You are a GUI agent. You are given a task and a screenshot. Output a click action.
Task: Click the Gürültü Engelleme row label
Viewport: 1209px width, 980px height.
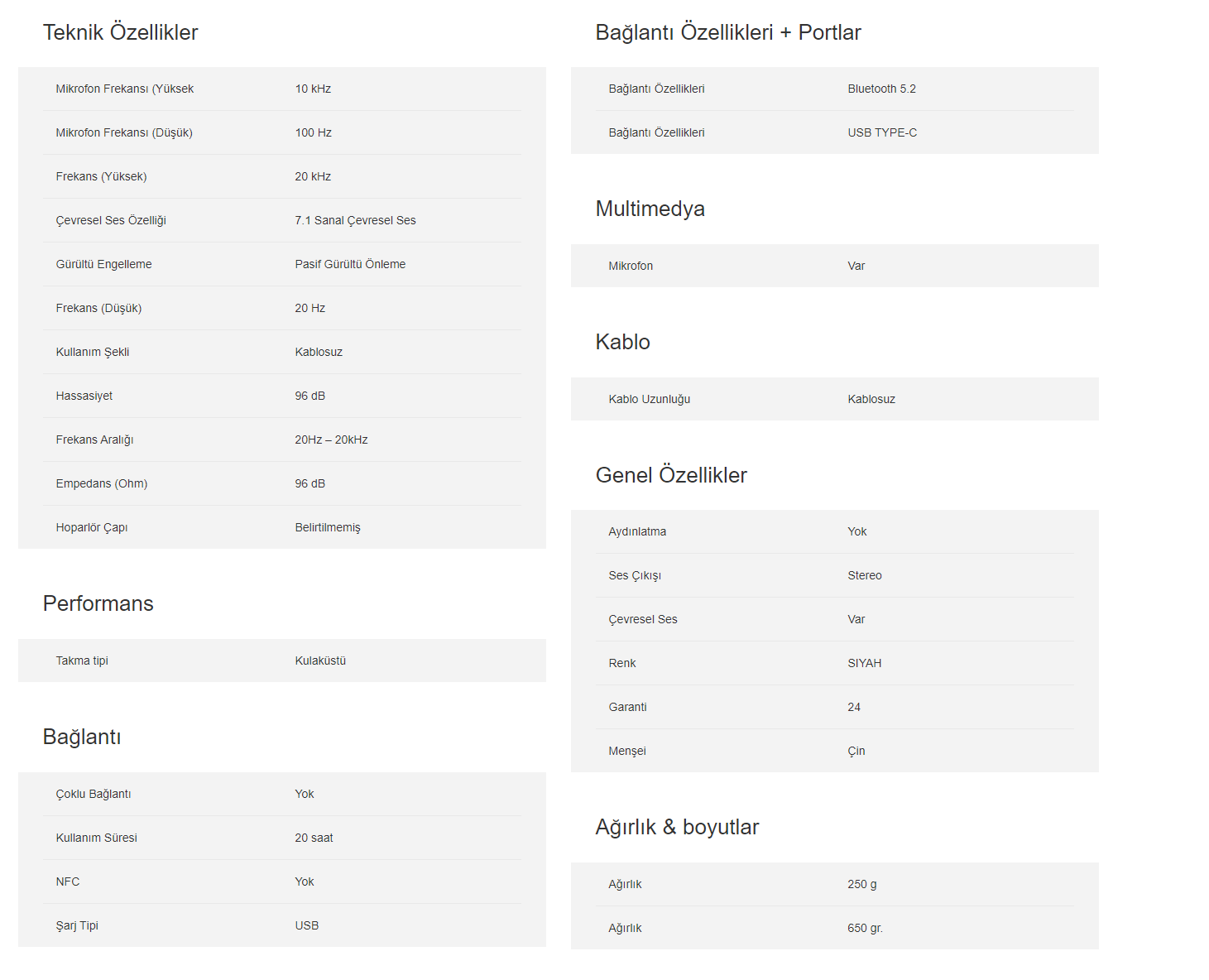[103, 264]
